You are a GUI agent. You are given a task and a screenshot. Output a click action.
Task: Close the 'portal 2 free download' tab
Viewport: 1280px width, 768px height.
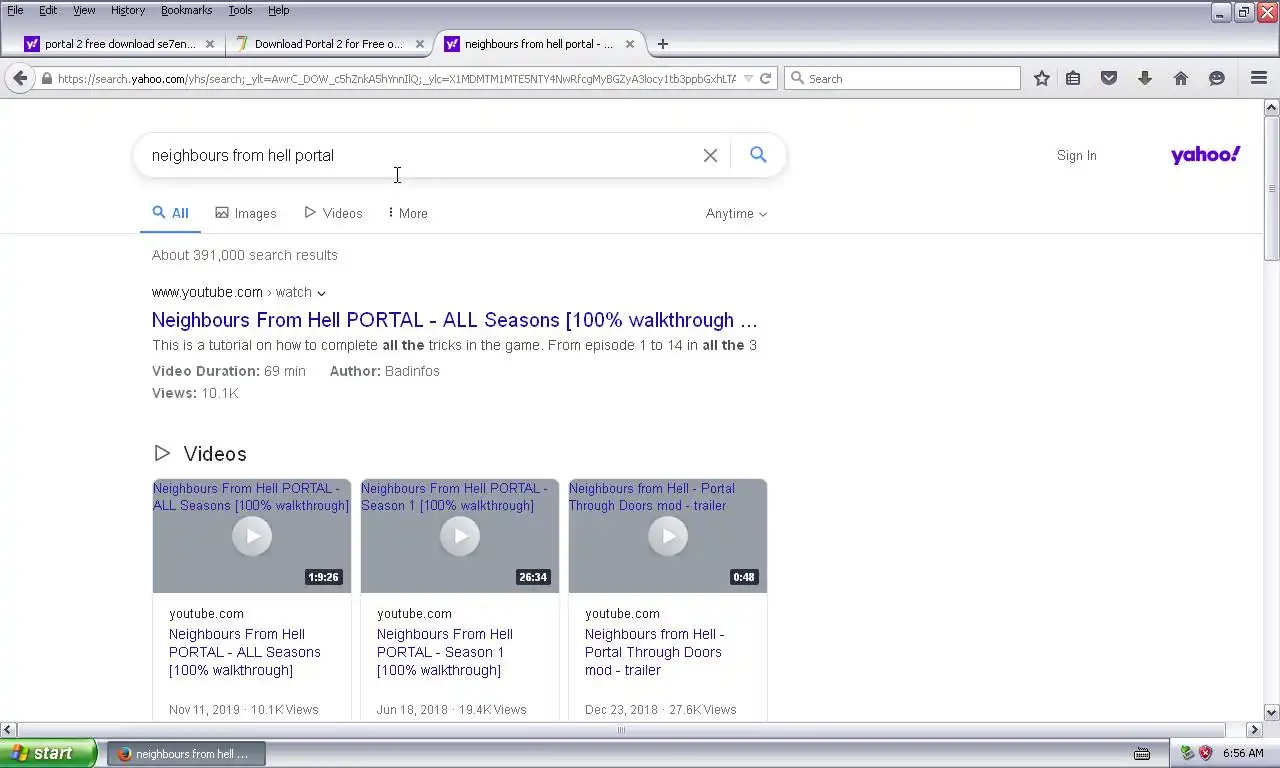tap(210, 44)
